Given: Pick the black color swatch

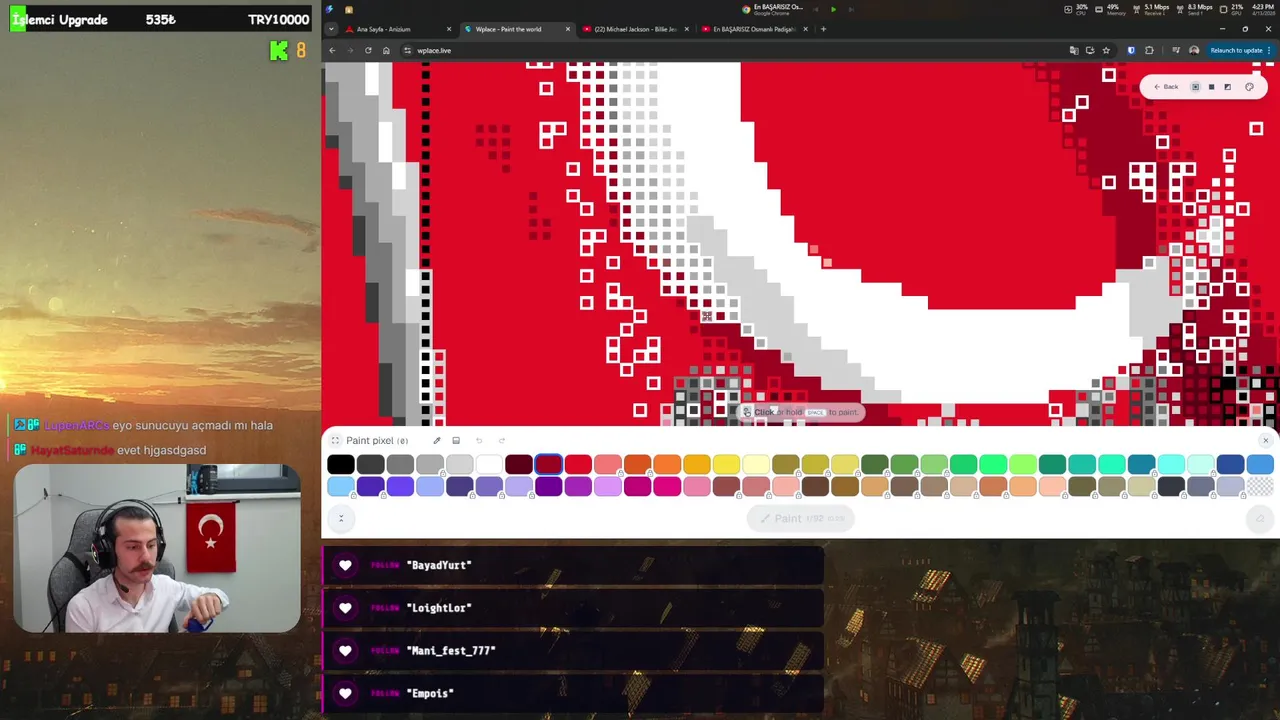Looking at the screenshot, I should pos(341,464).
